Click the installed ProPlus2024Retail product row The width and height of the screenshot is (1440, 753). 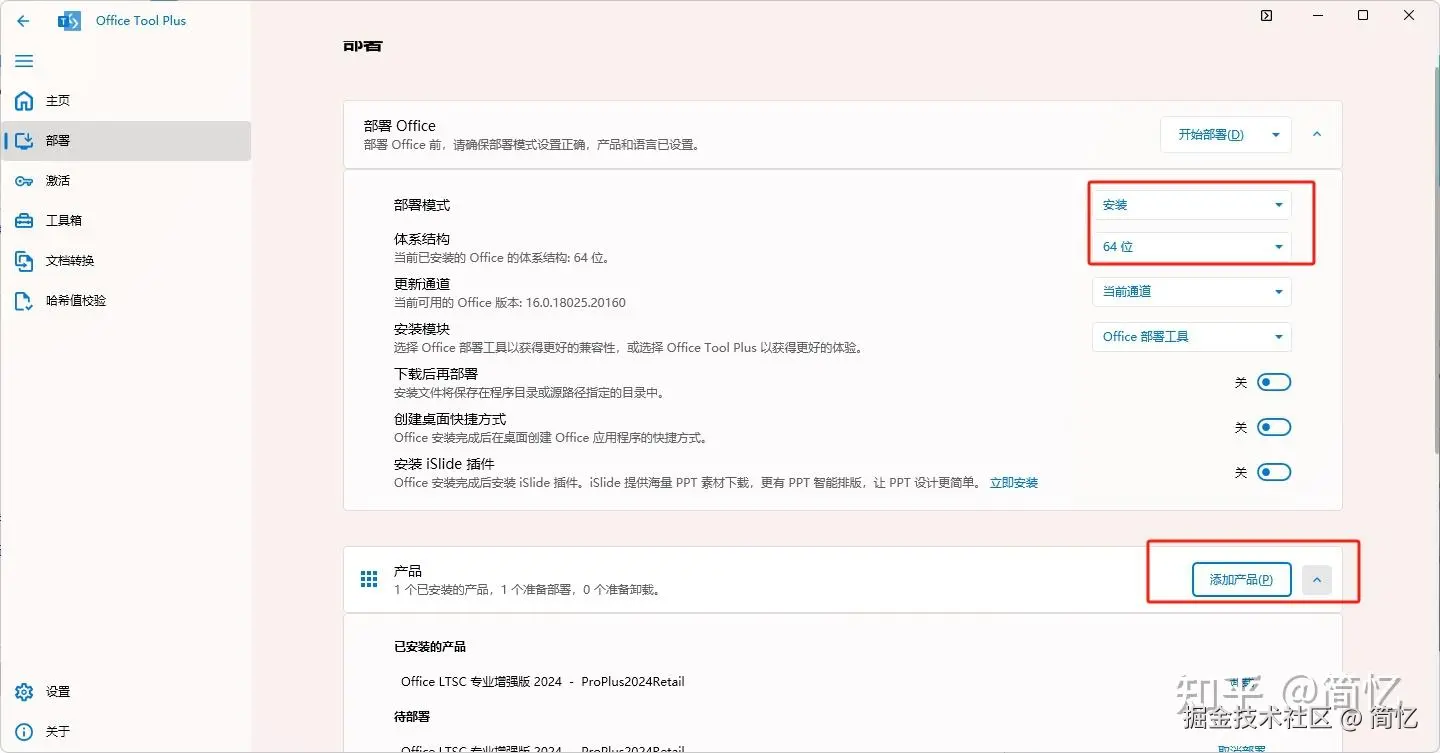[543, 681]
